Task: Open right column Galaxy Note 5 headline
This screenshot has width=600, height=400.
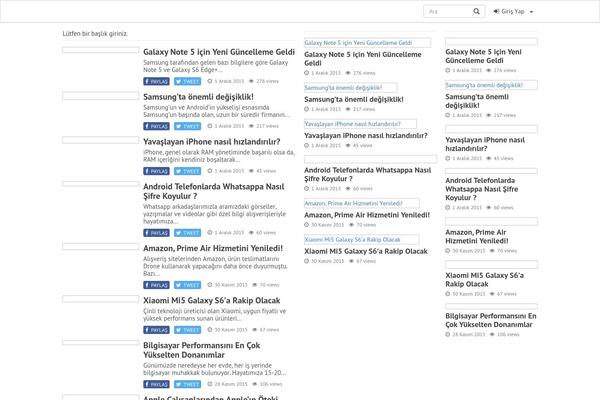Action: [x=483, y=56]
